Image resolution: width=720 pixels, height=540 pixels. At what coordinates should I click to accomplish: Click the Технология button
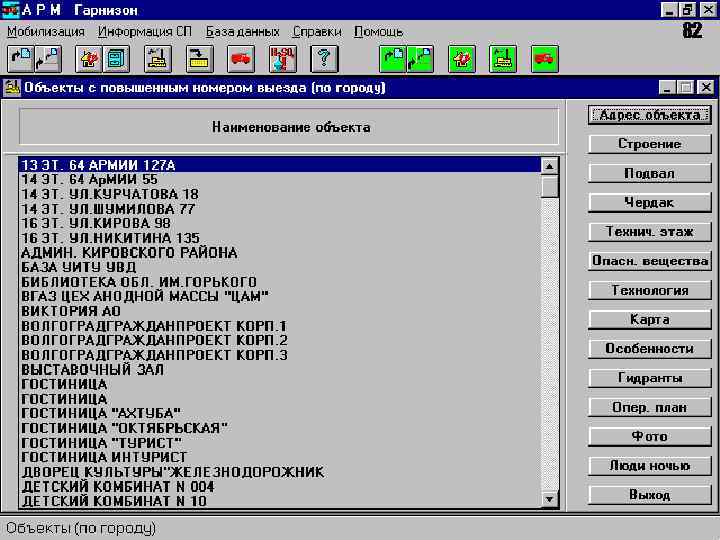tap(650, 291)
